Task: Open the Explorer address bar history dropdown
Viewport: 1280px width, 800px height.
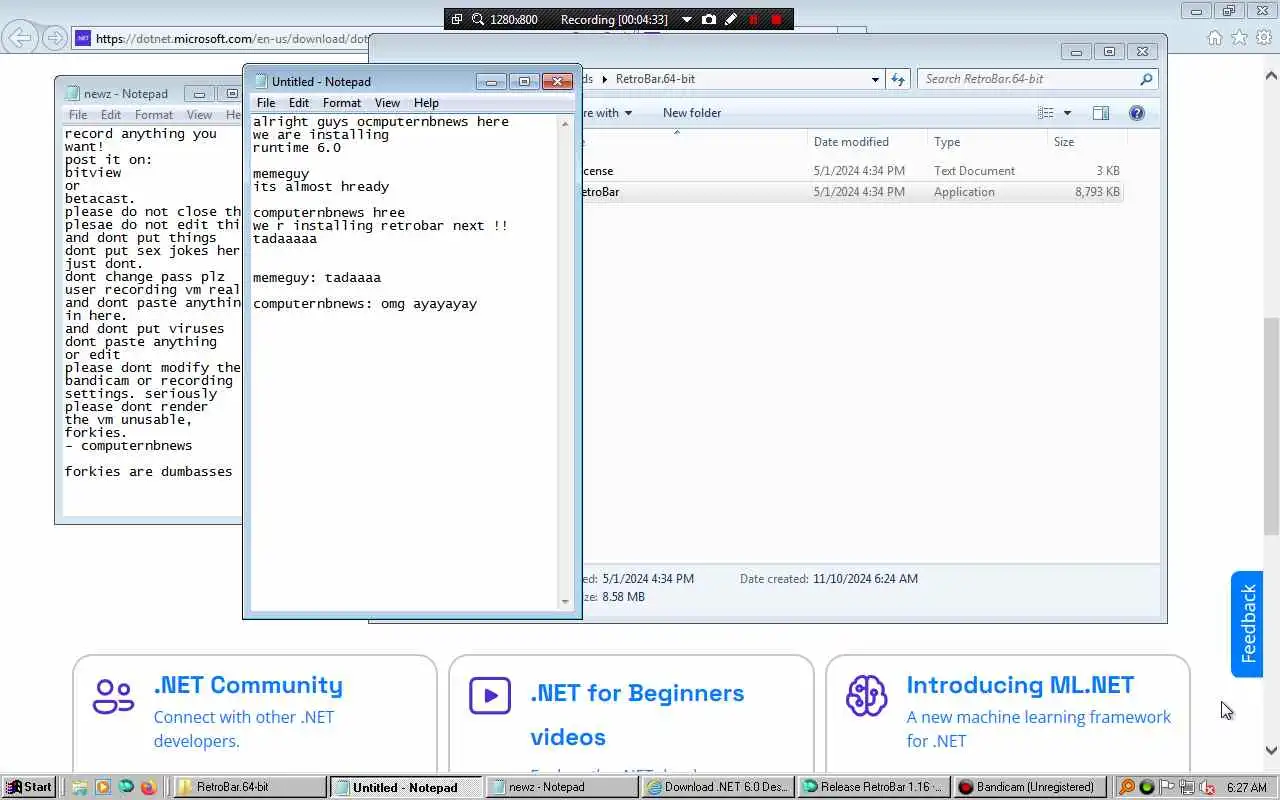Action: click(875, 79)
